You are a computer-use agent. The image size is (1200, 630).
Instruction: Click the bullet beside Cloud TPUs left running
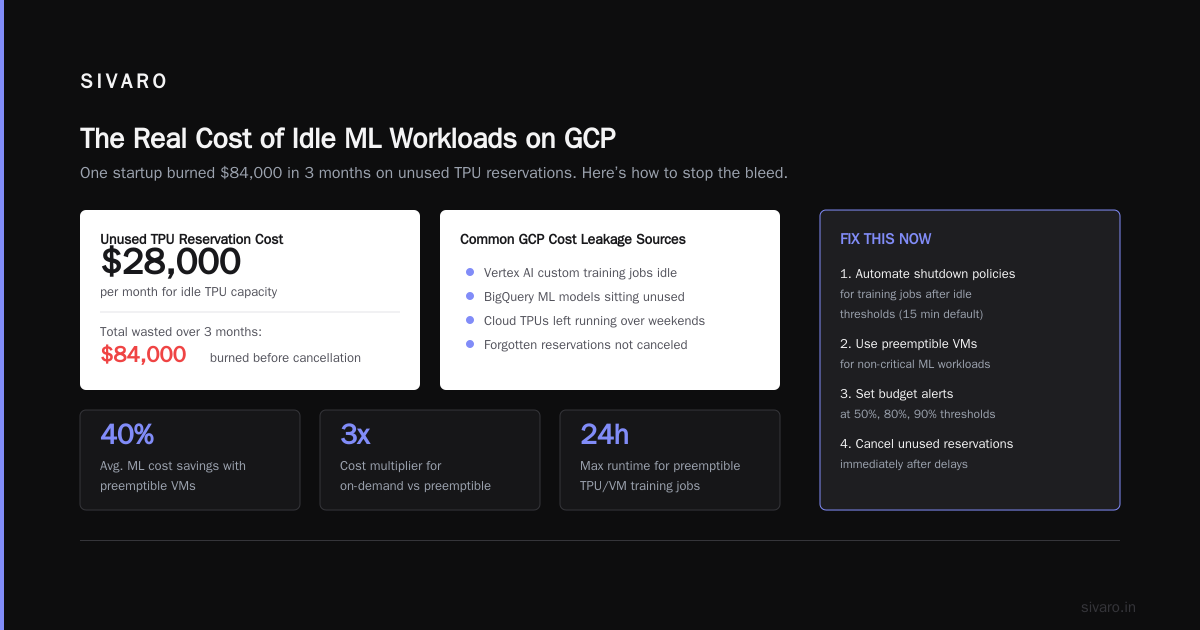(x=470, y=320)
